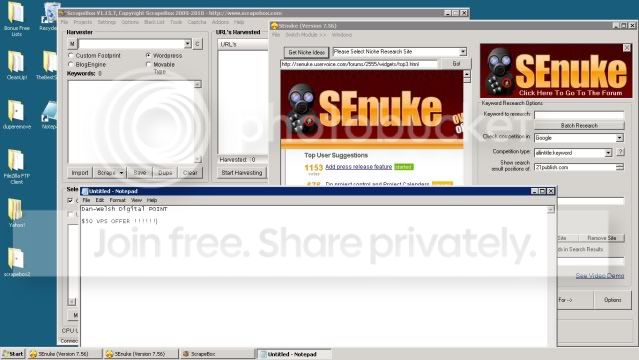Click the Import button in ScrapeBox

pyautogui.click(x=80, y=173)
